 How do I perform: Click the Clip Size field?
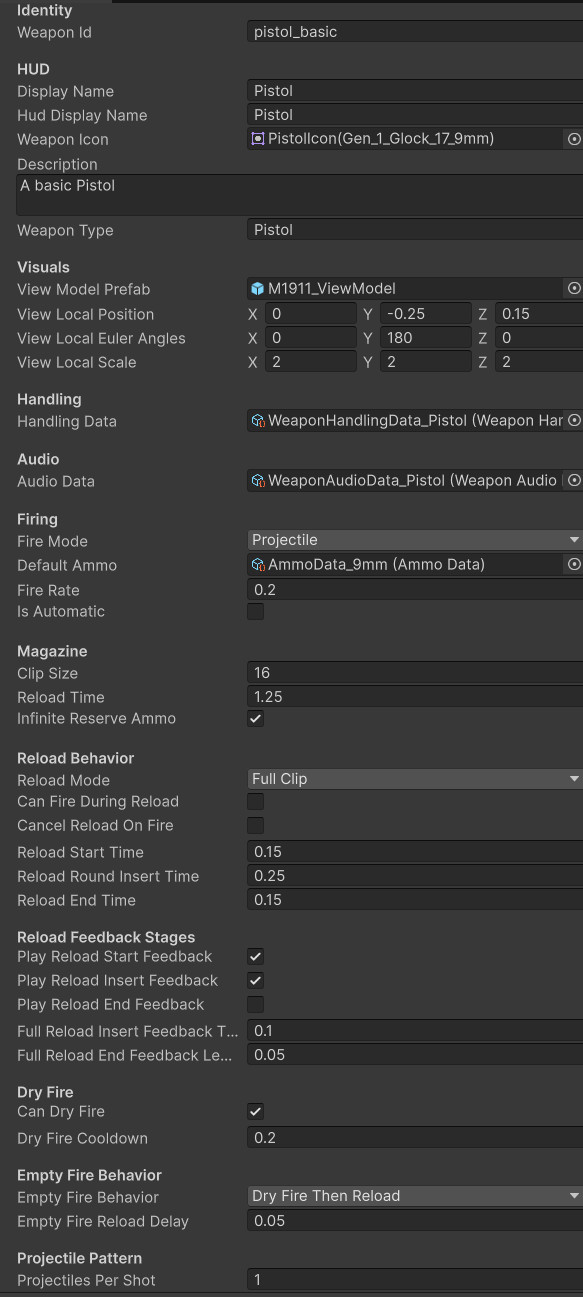415,673
